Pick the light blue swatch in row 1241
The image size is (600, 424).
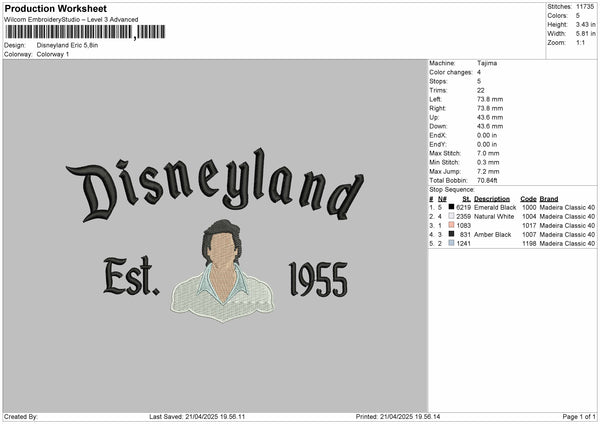point(452,243)
